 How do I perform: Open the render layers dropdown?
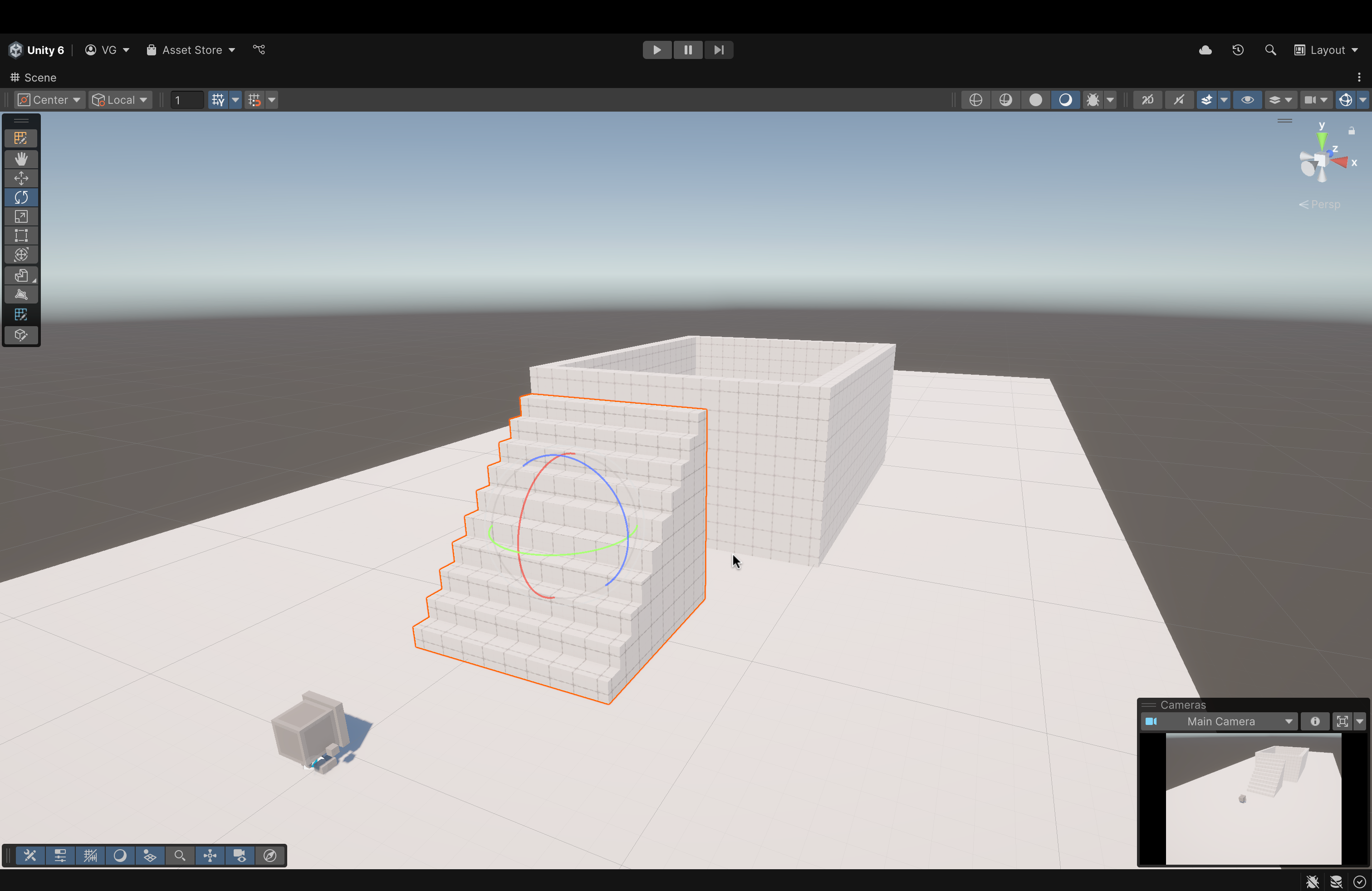click(x=1280, y=100)
